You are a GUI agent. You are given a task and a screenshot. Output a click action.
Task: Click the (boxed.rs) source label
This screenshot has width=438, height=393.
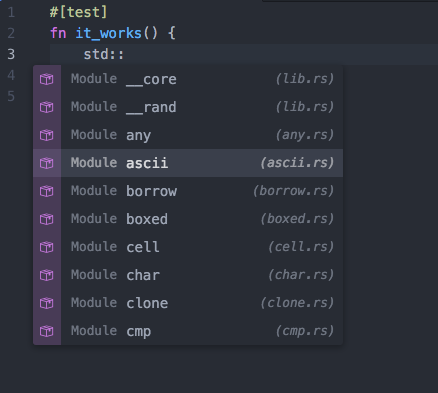pos(297,219)
